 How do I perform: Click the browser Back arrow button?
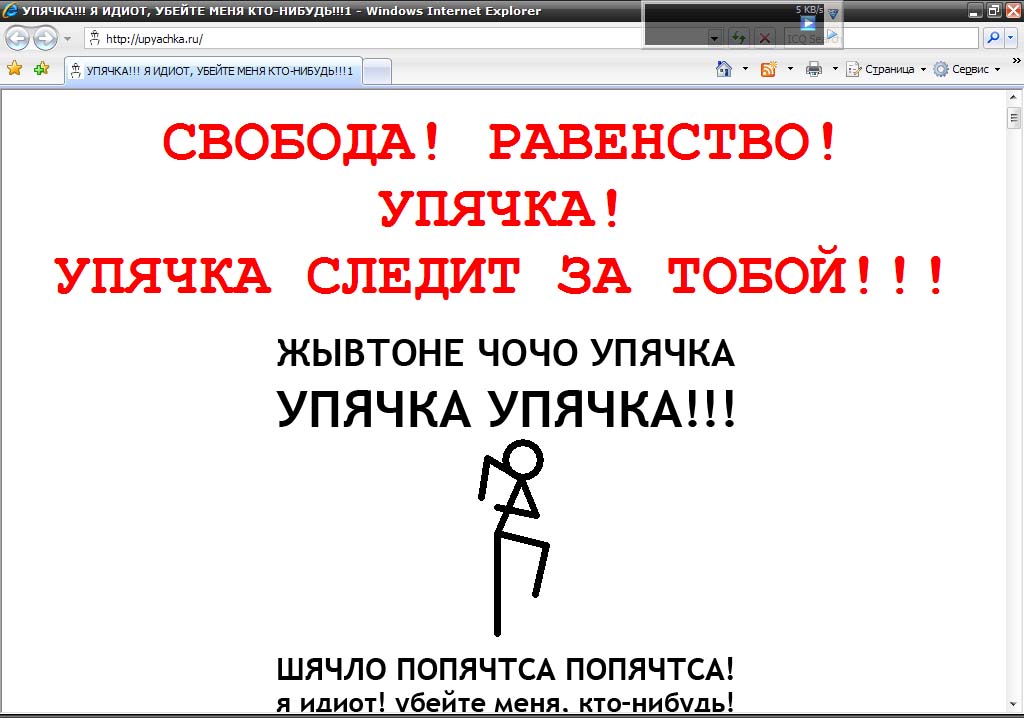18,39
